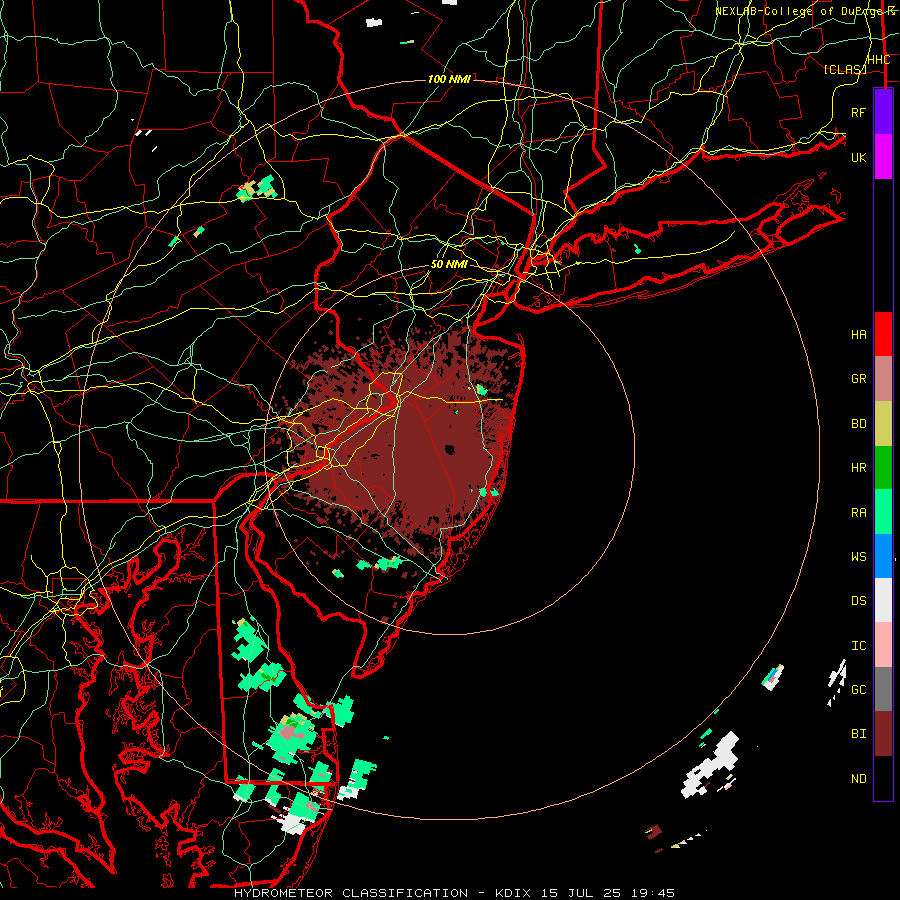
Task: Select the 'GR' legend label
Action: (859, 379)
